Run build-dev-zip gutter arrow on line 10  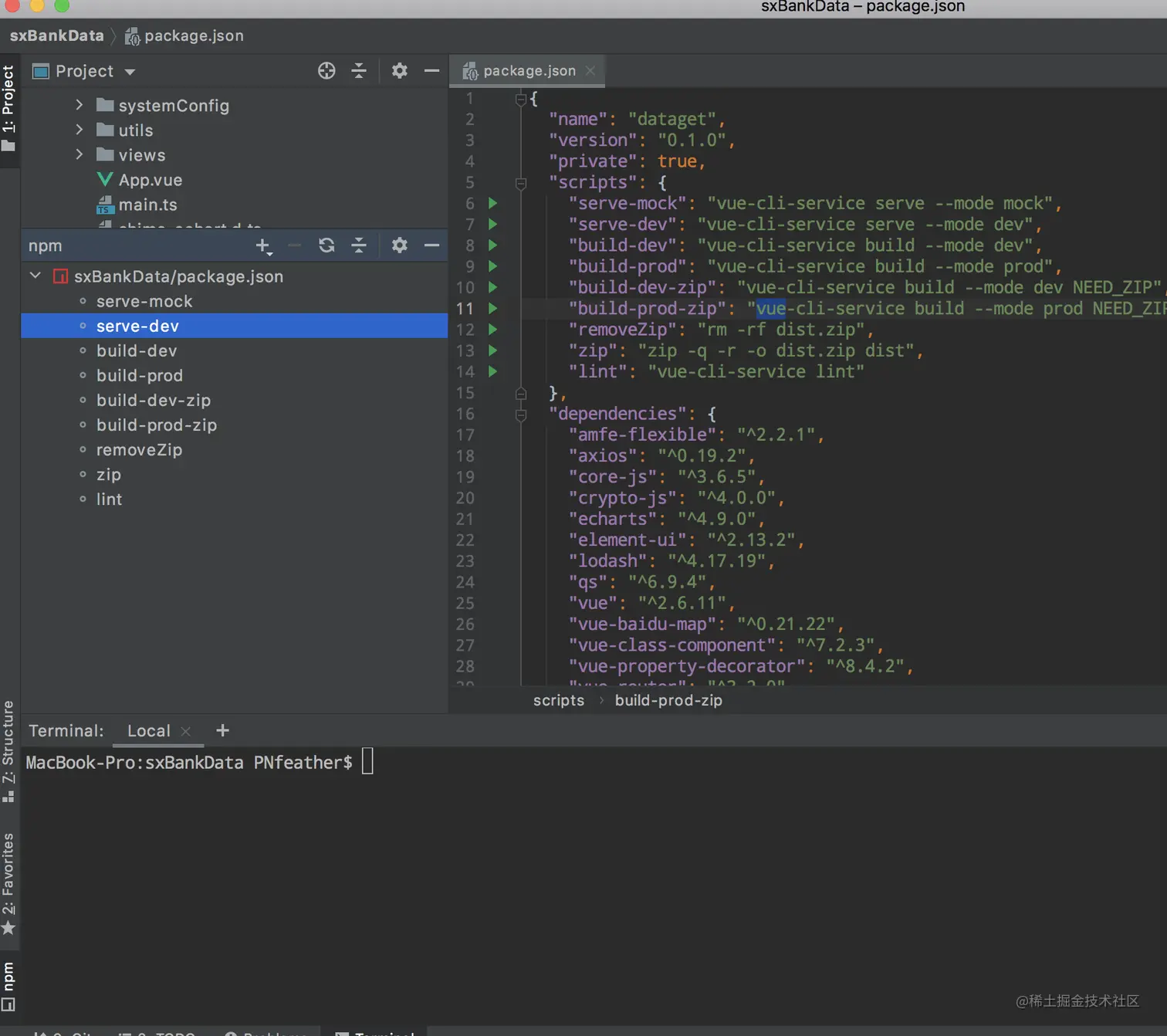(492, 287)
